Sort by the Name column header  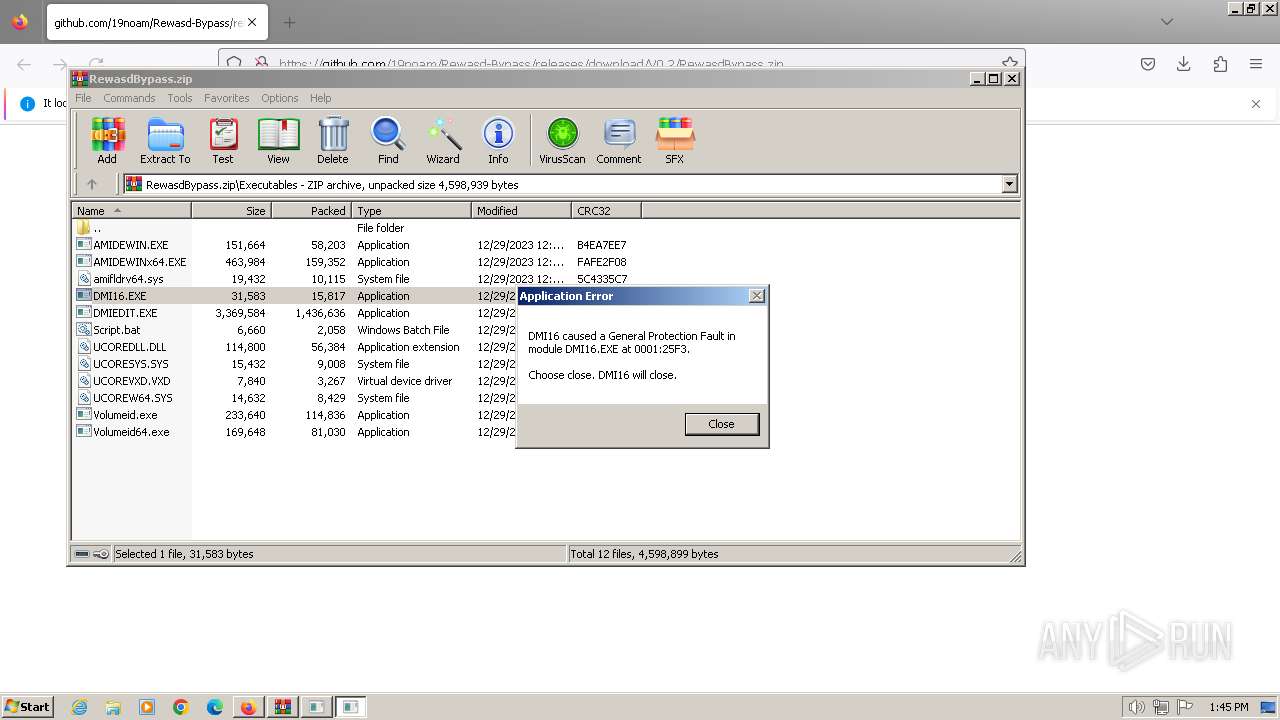click(131, 211)
